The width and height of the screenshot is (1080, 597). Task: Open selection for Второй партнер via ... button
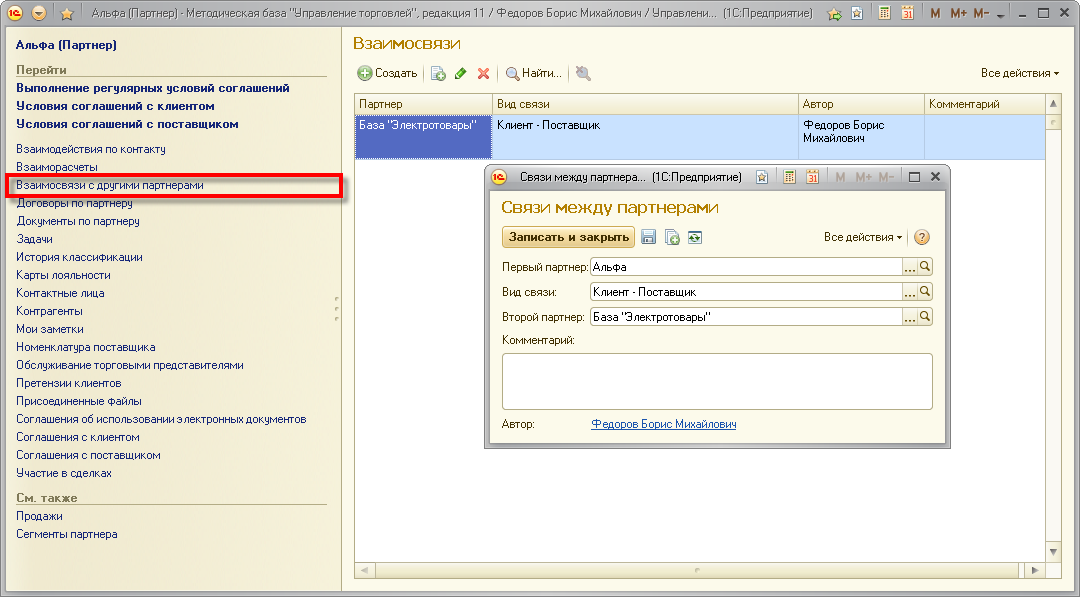pos(910,317)
